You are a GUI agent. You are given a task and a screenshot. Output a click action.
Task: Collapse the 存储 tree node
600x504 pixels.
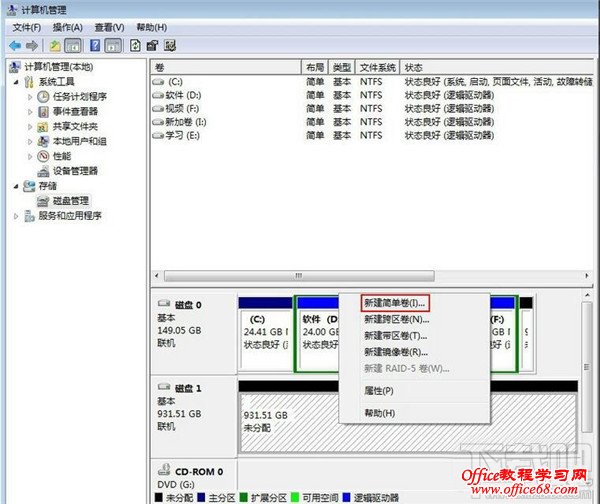(16, 186)
